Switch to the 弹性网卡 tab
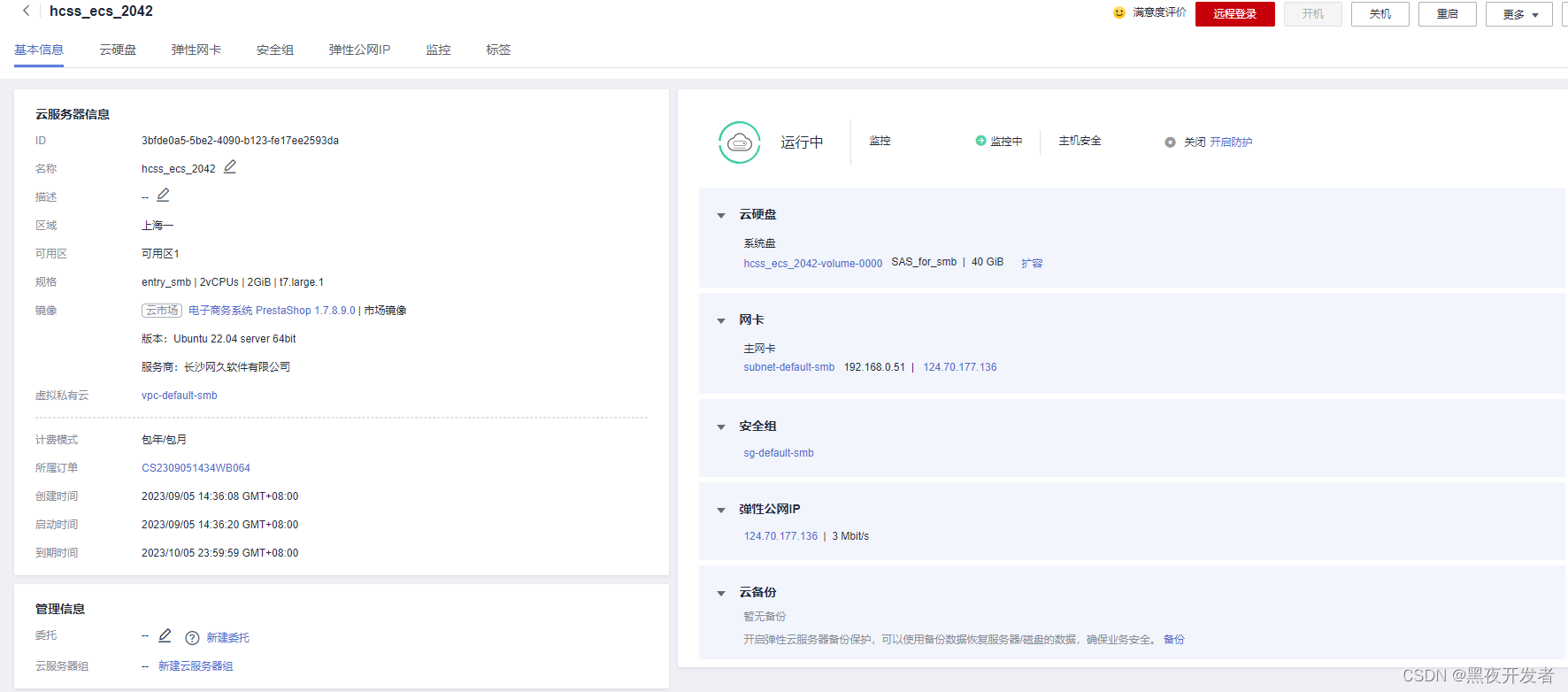This screenshot has height=692, width=1568. (196, 50)
